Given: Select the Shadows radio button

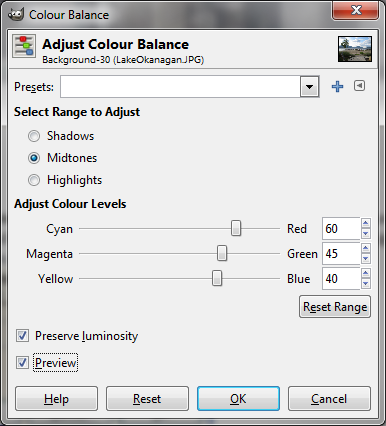Looking at the screenshot, I should click(34, 136).
